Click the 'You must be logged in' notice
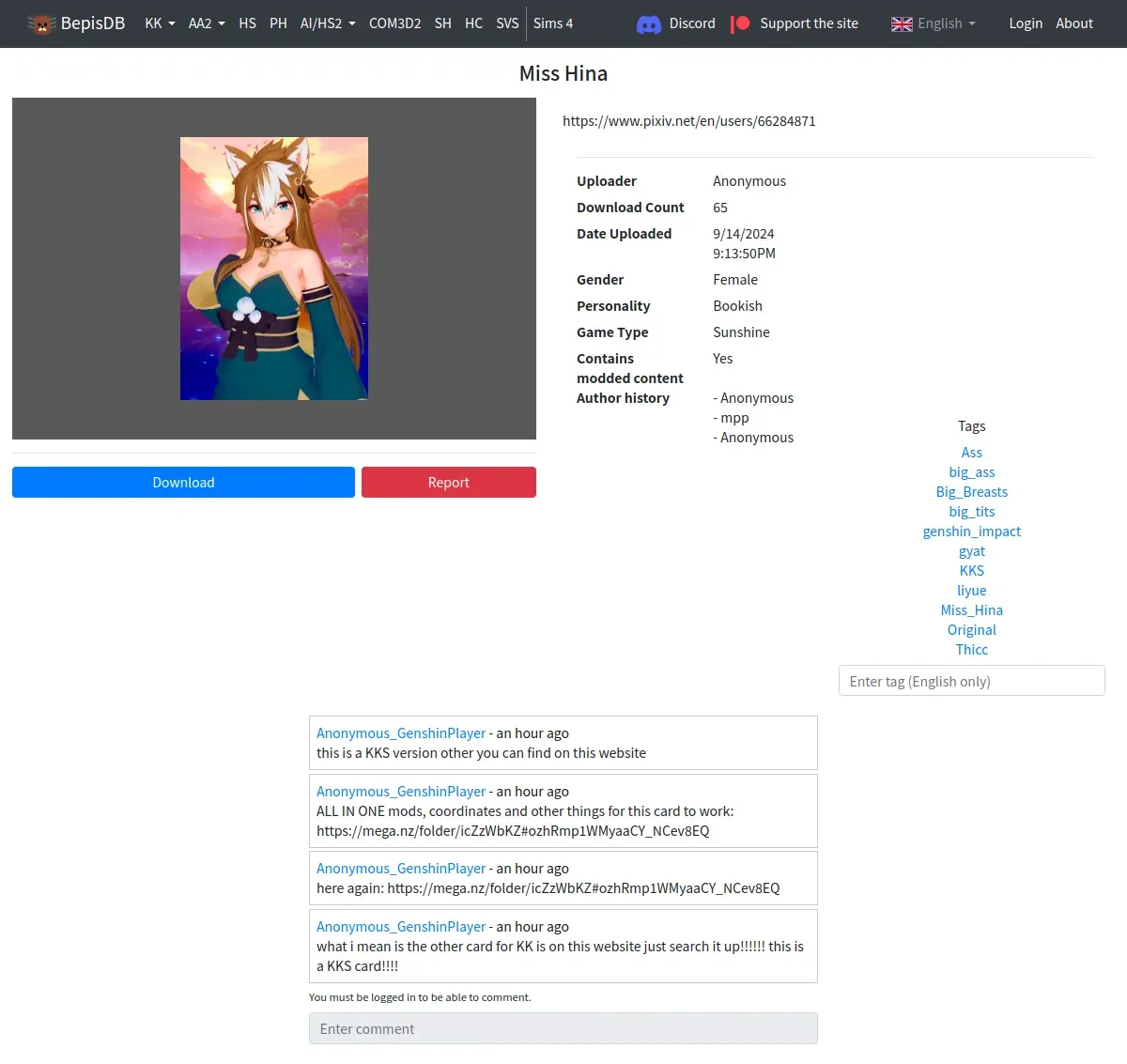 point(420,997)
